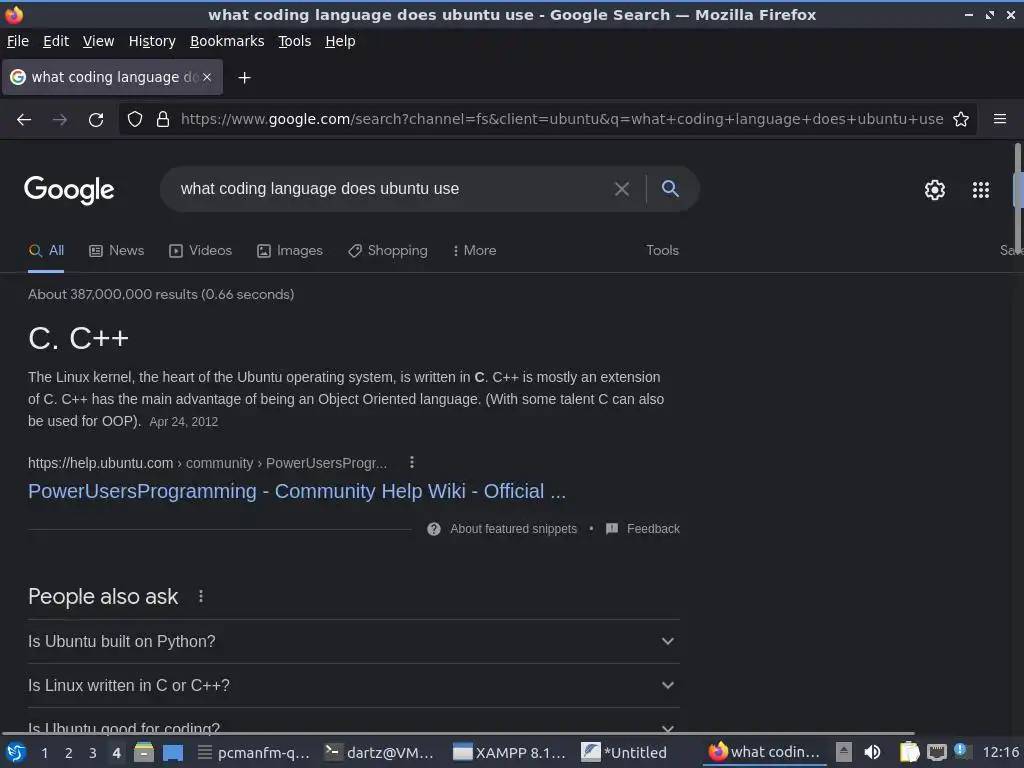Image resolution: width=1024 pixels, height=768 pixels.
Task: Switch to virtual desktop 2
Action: click(69, 753)
